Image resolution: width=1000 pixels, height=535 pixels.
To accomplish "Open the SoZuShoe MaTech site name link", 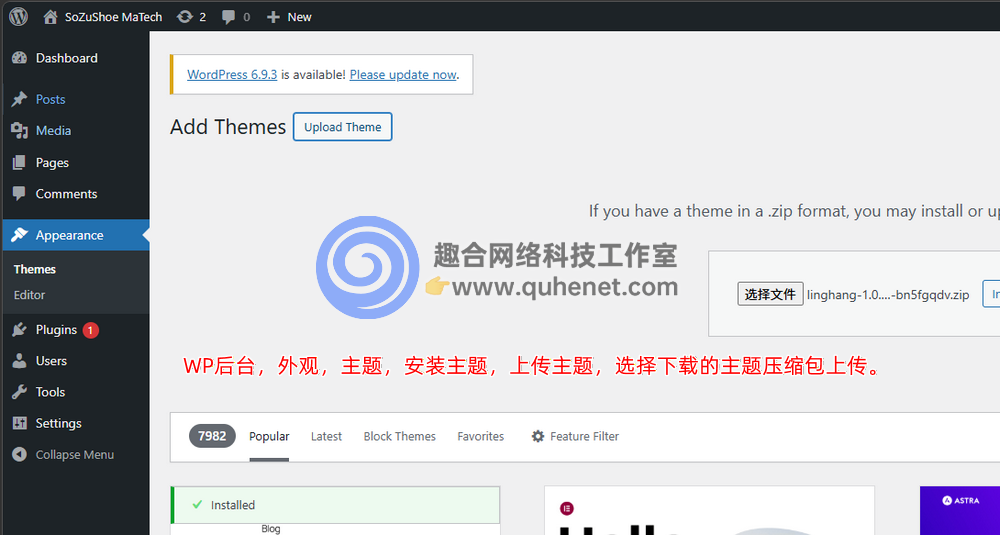I will (x=114, y=17).
